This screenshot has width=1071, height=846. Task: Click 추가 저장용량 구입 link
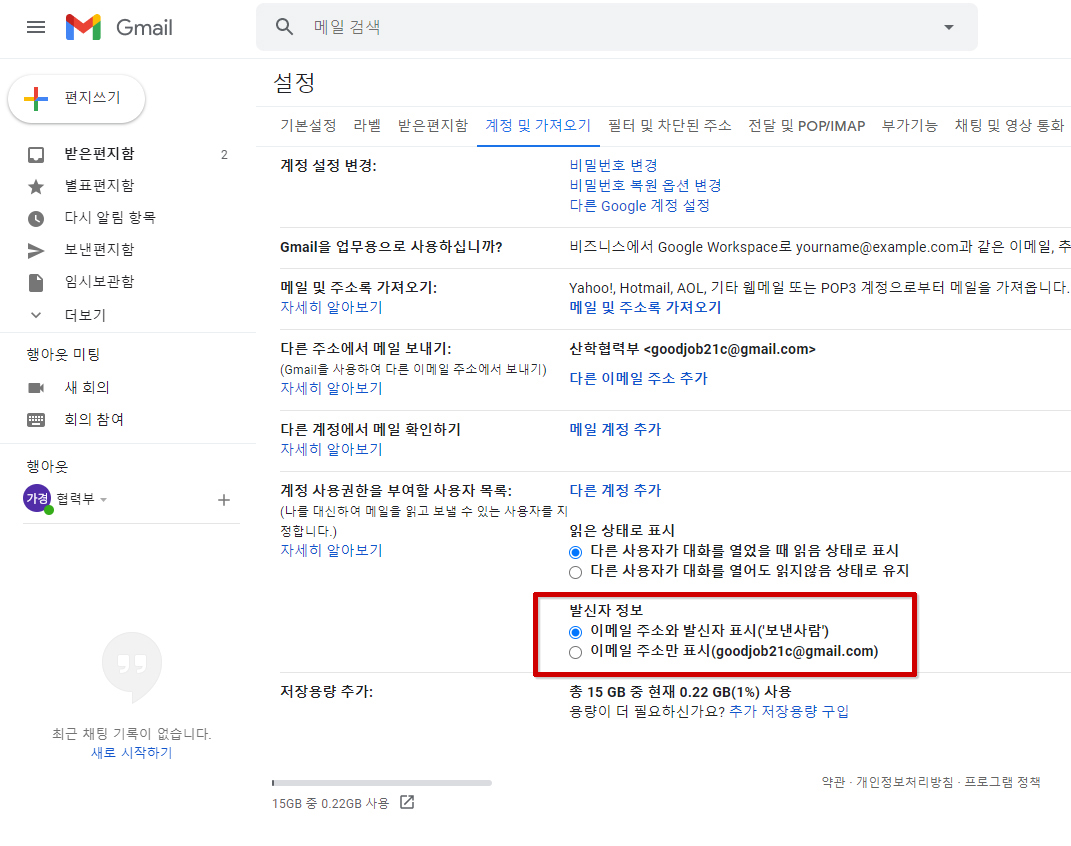pyautogui.click(x=789, y=711)
